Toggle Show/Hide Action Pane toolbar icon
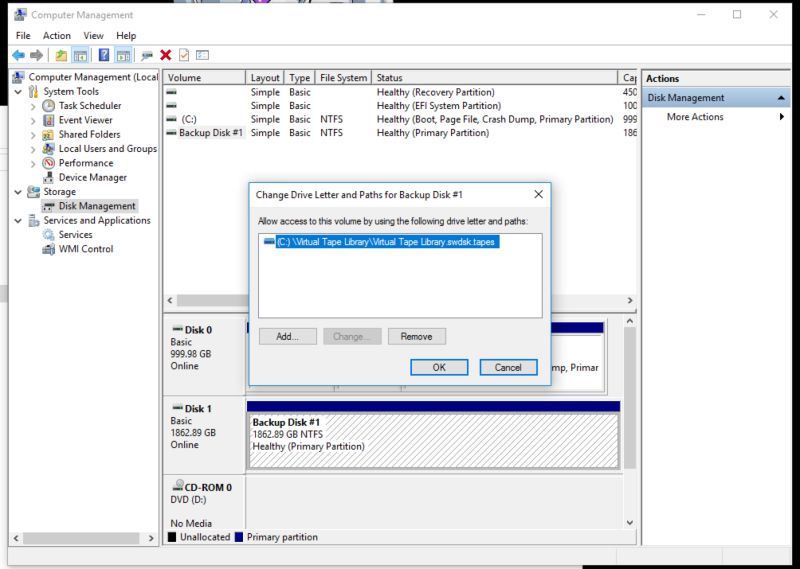 click(122, 55)
